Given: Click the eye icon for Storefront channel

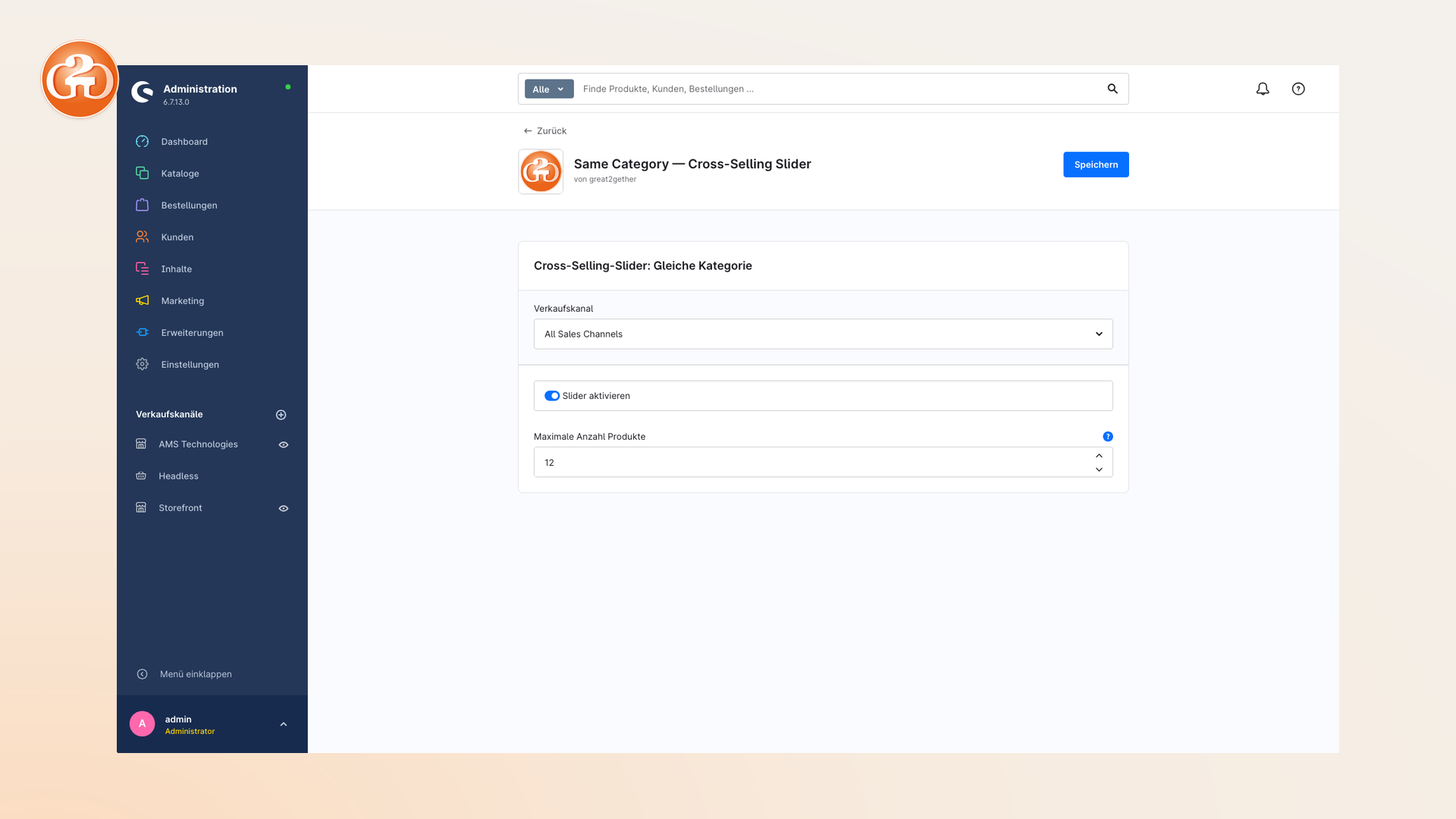Looking at the screenshot, I should (x=284, y=509).
